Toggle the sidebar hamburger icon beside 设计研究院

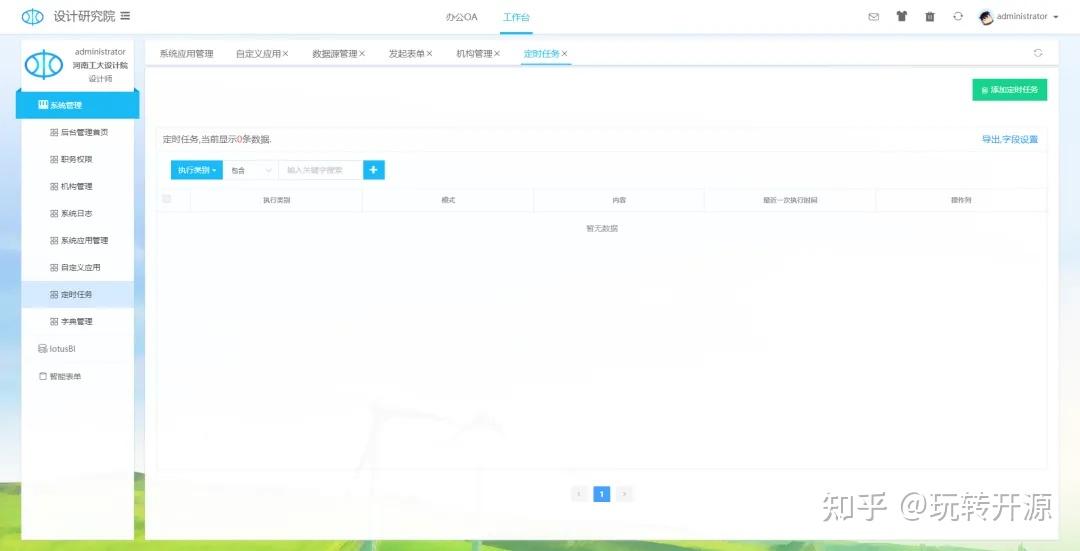pyautogui.click(x=125, y=16)
